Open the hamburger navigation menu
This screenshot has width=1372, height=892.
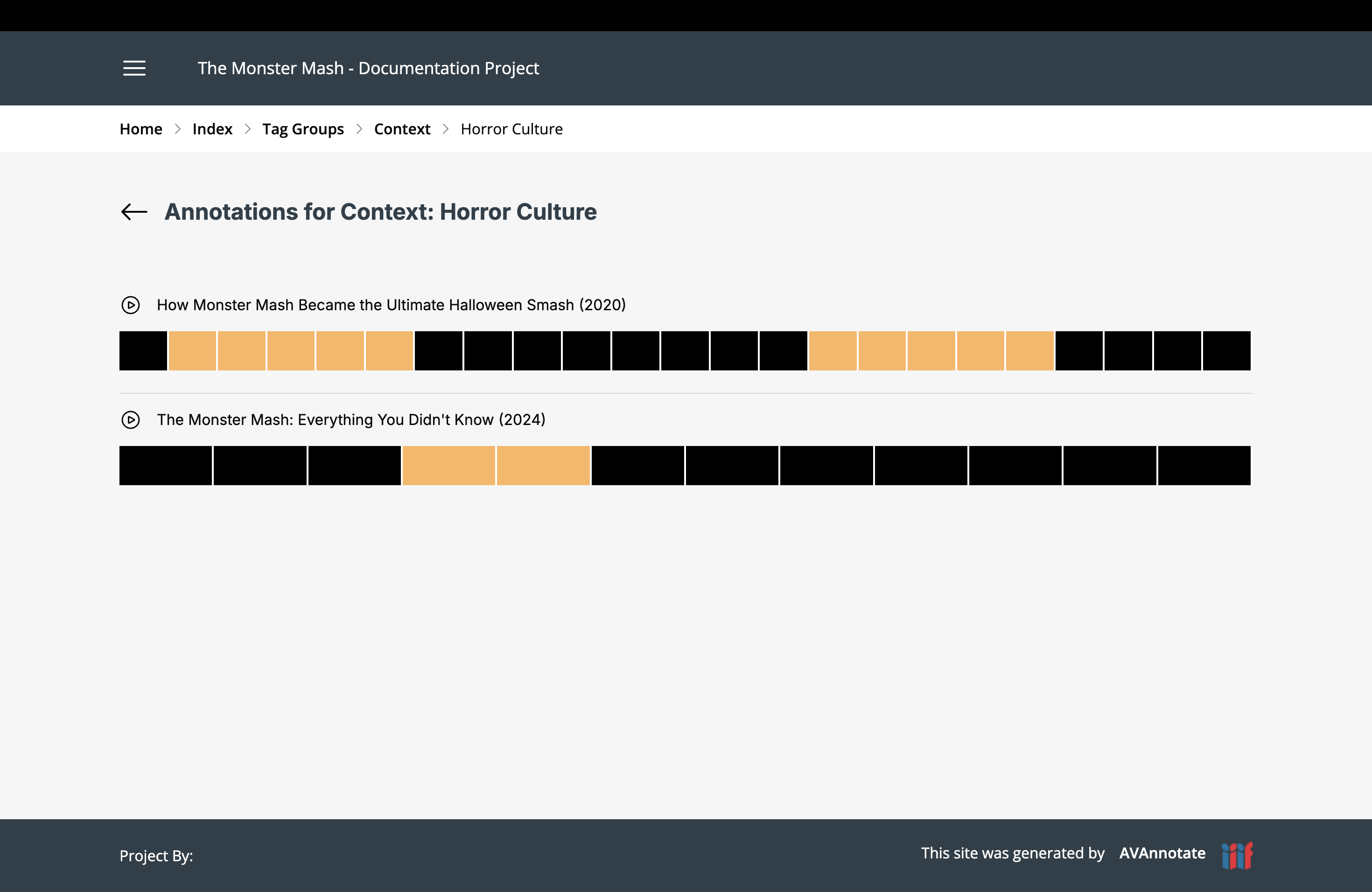pyautogui.click(x=134, y=68)
